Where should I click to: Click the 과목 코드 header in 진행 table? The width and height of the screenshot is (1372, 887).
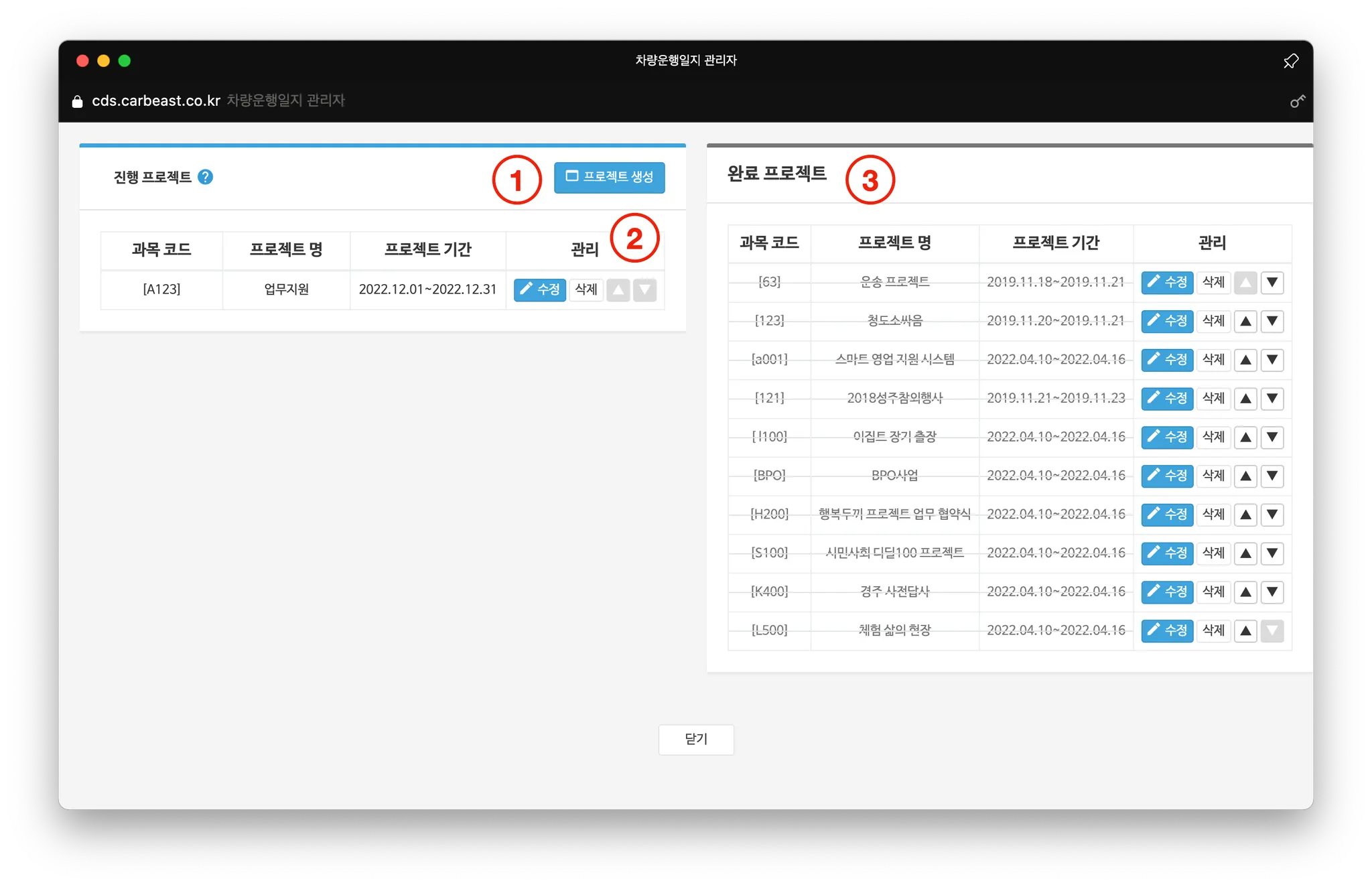click(161, 250)
